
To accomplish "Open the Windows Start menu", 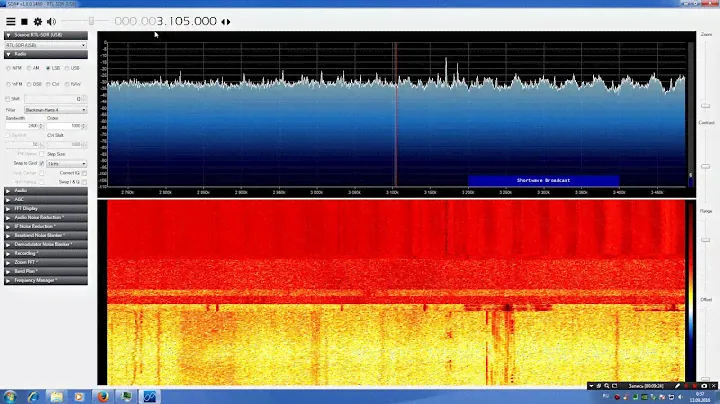I will click(x=11, y=396).
